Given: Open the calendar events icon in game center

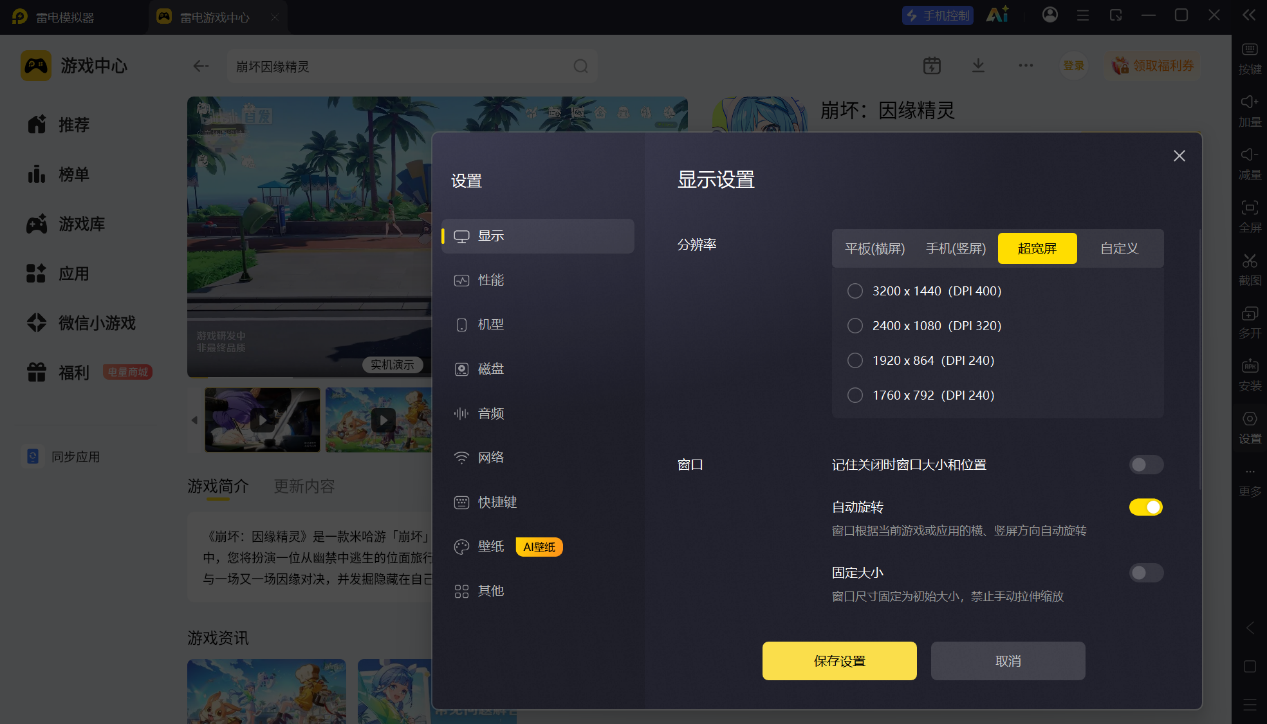Looking at the screenshot, I should coord(932,65).
